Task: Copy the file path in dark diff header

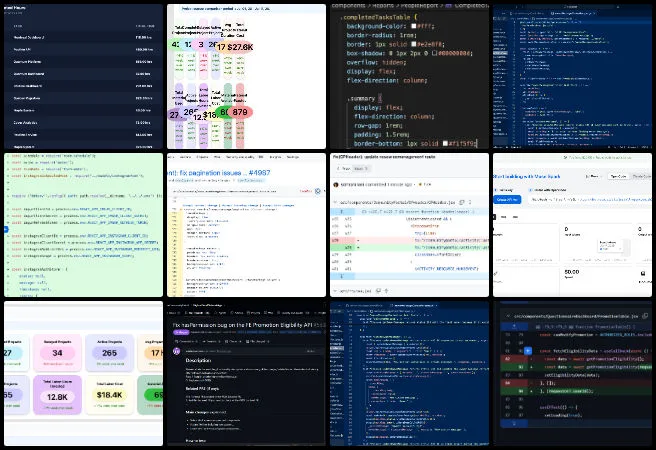Action: tap(645, 316)
